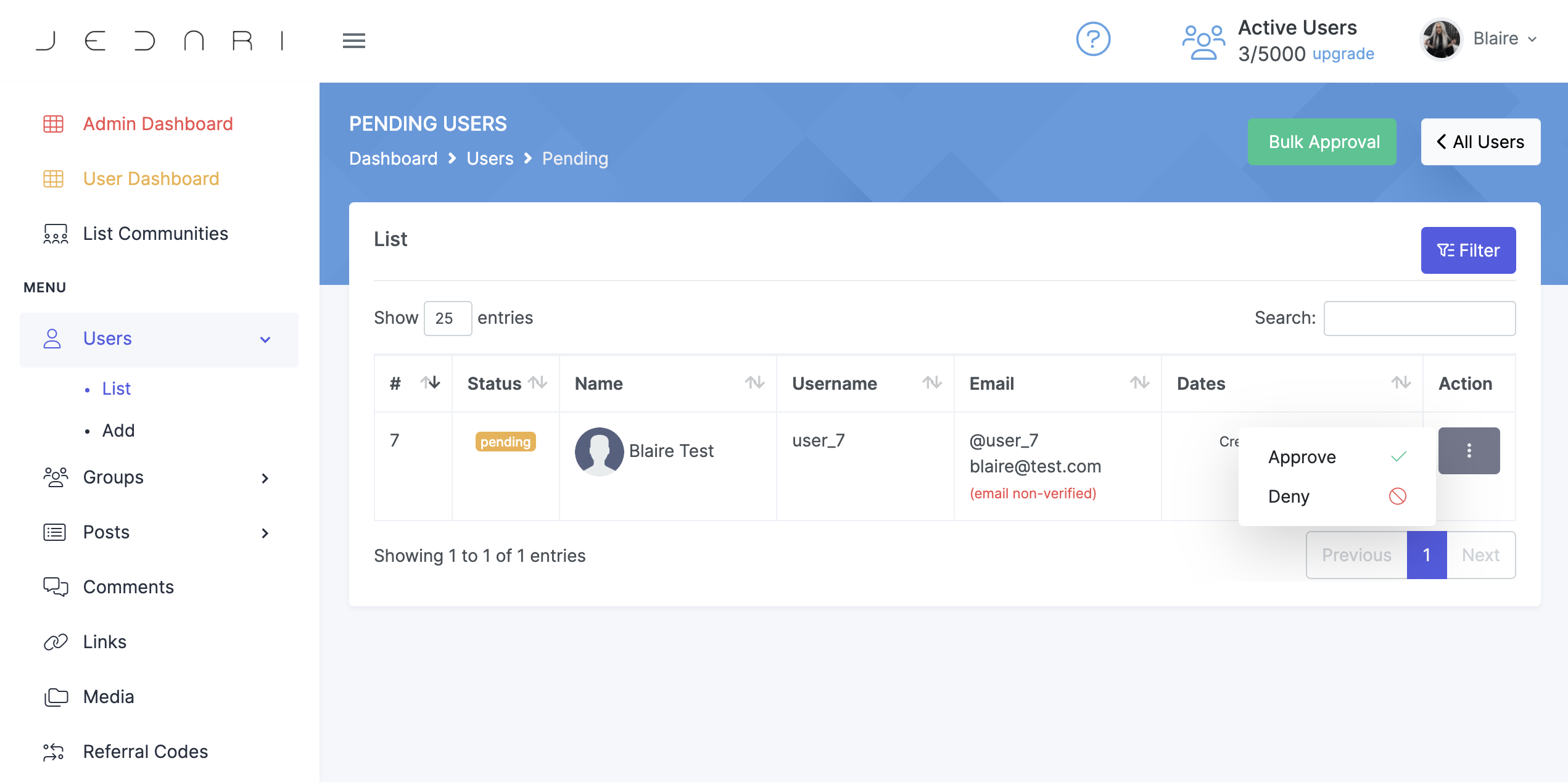Click the Comments speech bubble icon
The image size is (1568, 782).
(56, 587)
